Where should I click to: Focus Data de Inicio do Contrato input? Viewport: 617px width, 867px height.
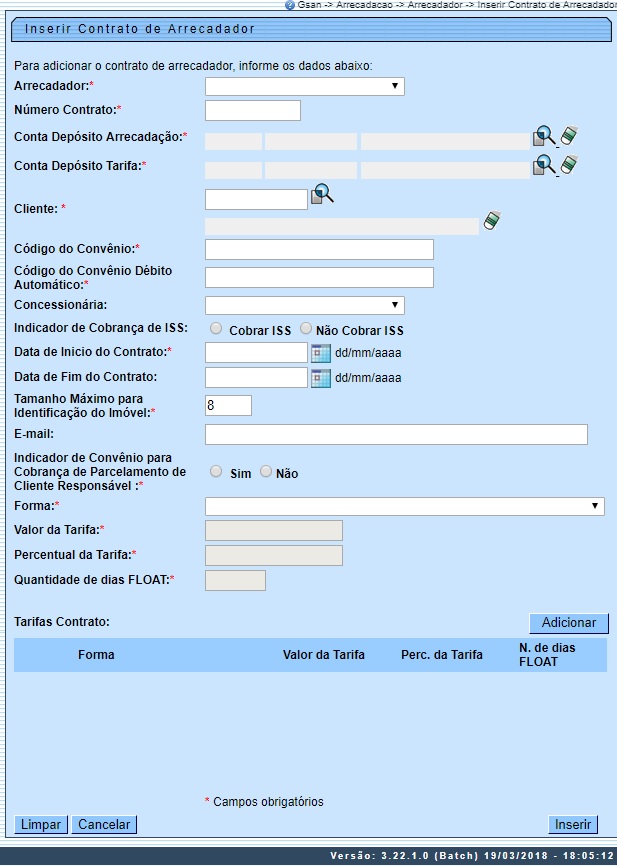click(x=256, y=352)
